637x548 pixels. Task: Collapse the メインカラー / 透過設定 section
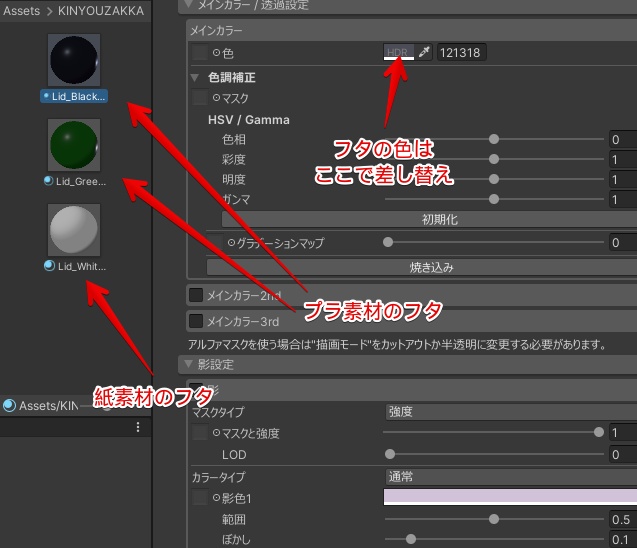(x=188, y=4)
